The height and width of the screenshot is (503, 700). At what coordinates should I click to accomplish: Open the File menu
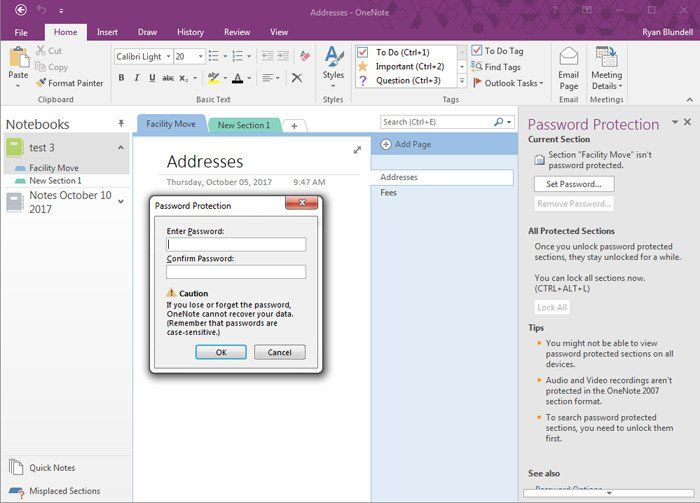(21, 32)
